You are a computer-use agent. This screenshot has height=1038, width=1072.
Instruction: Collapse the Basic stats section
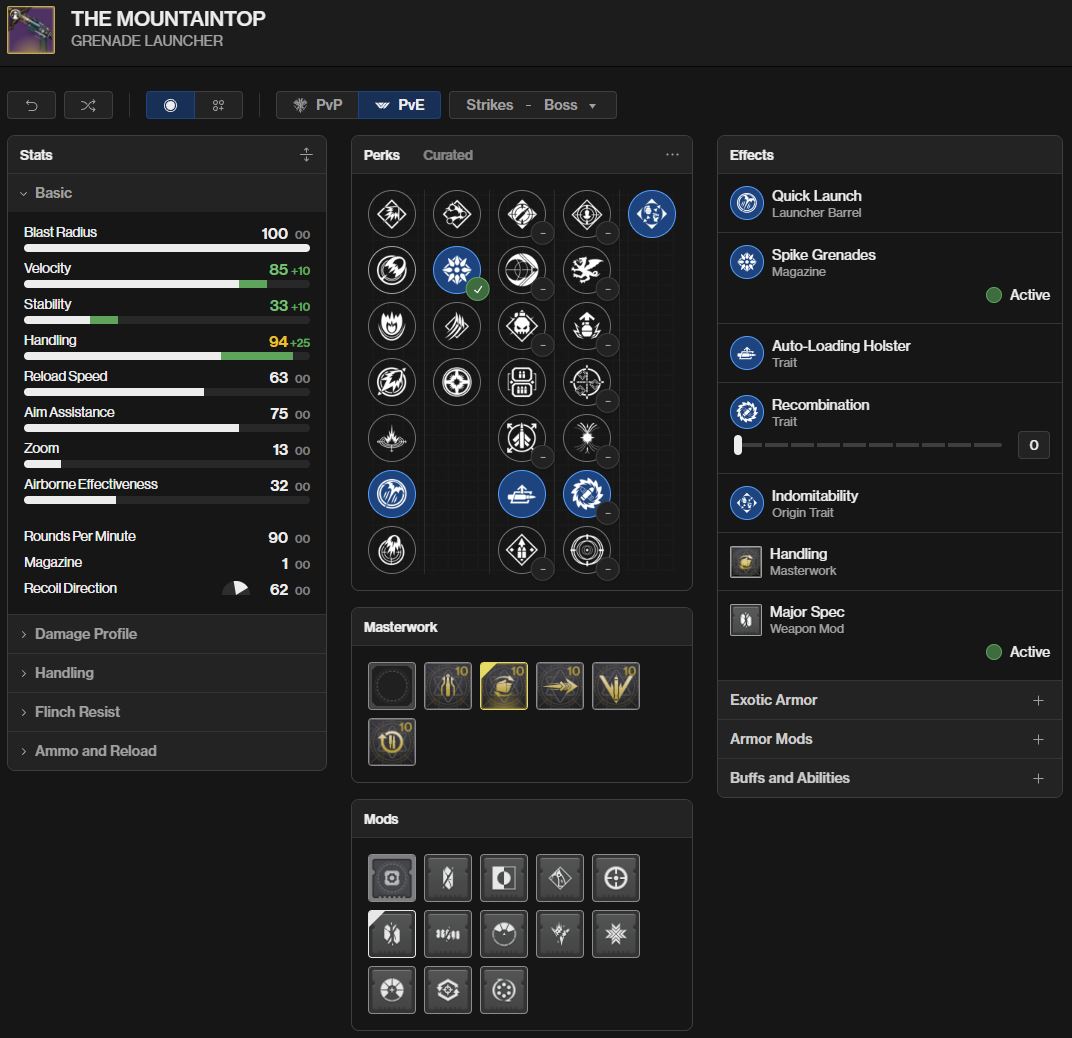[167, 193]
